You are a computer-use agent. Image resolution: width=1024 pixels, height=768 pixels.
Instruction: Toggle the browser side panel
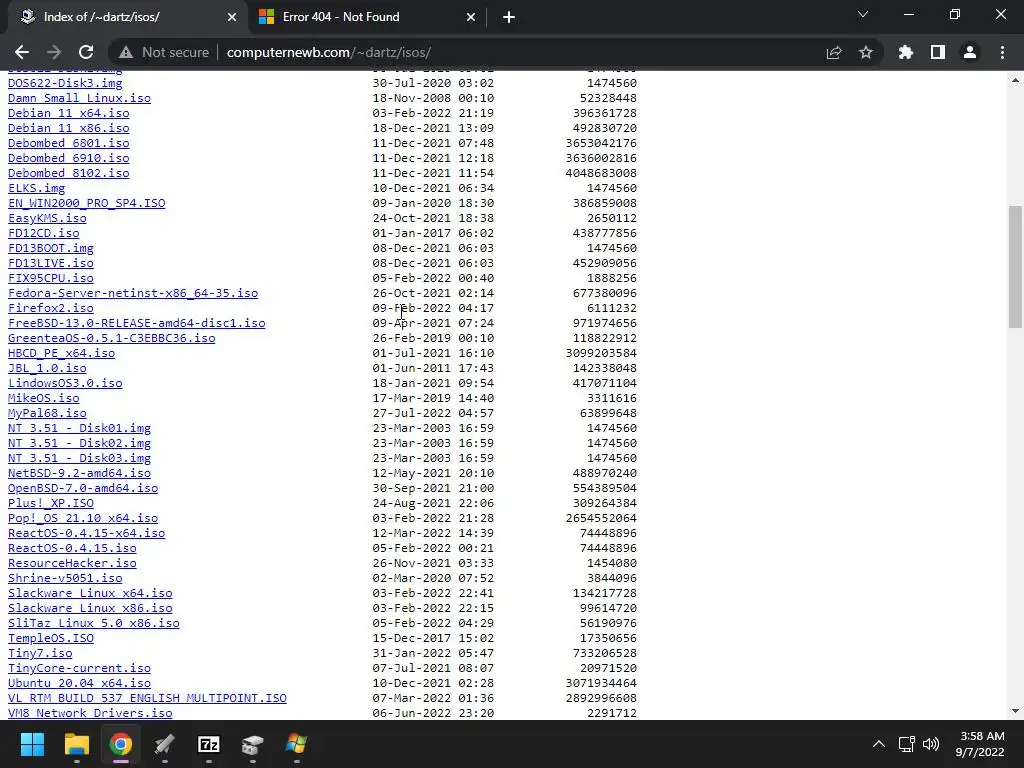point(938,52)
